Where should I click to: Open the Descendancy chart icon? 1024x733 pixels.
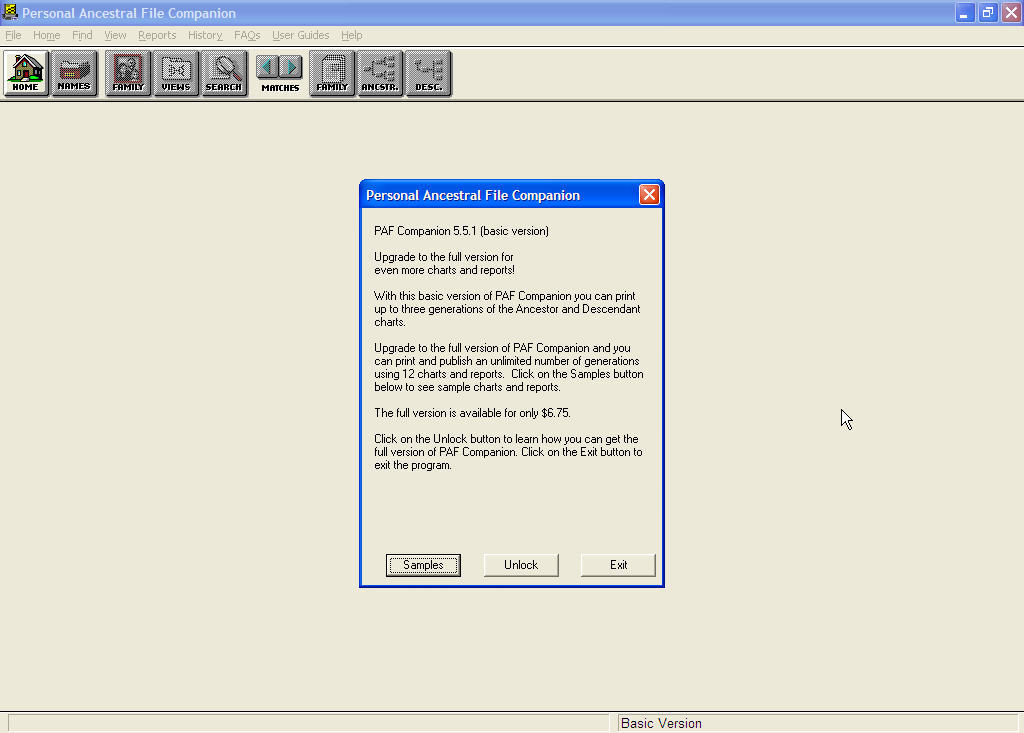click(428, 72)
